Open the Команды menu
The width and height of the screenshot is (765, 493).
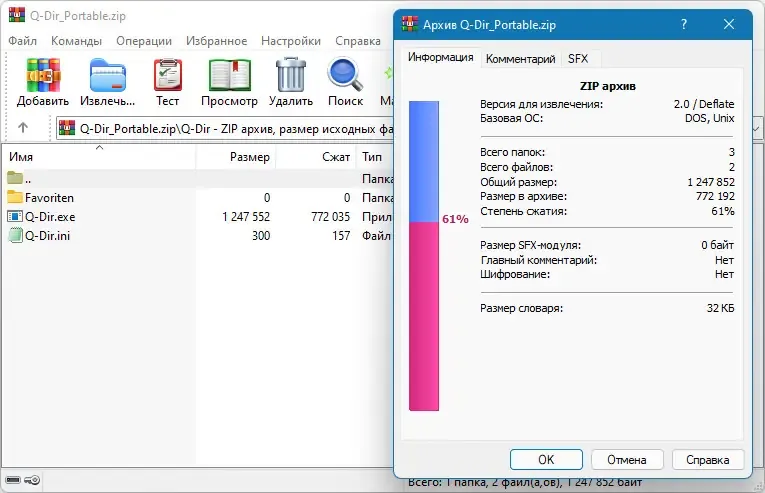coord(77,41)
